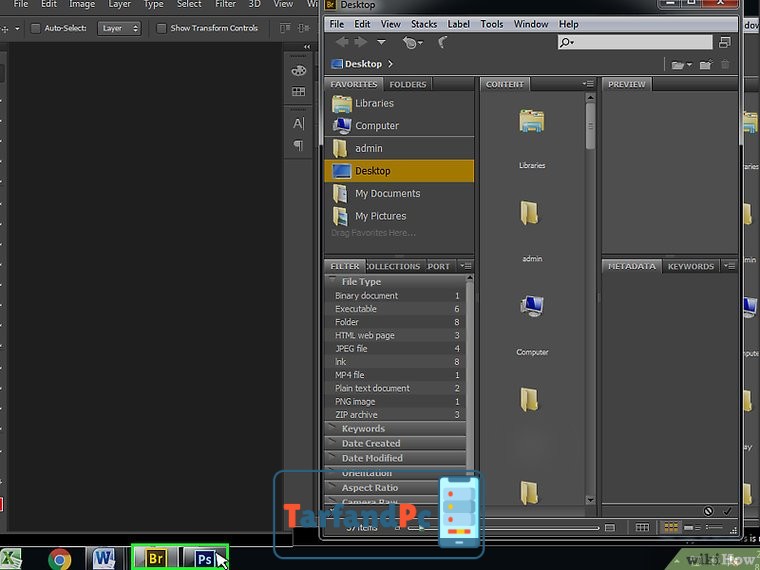The image size is (760, 570).
Task: Switch to the Collections tab
Action: pos(394,267)
